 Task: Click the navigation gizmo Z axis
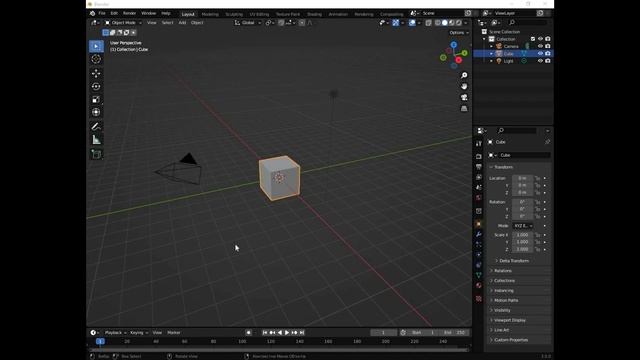(453, 44)
